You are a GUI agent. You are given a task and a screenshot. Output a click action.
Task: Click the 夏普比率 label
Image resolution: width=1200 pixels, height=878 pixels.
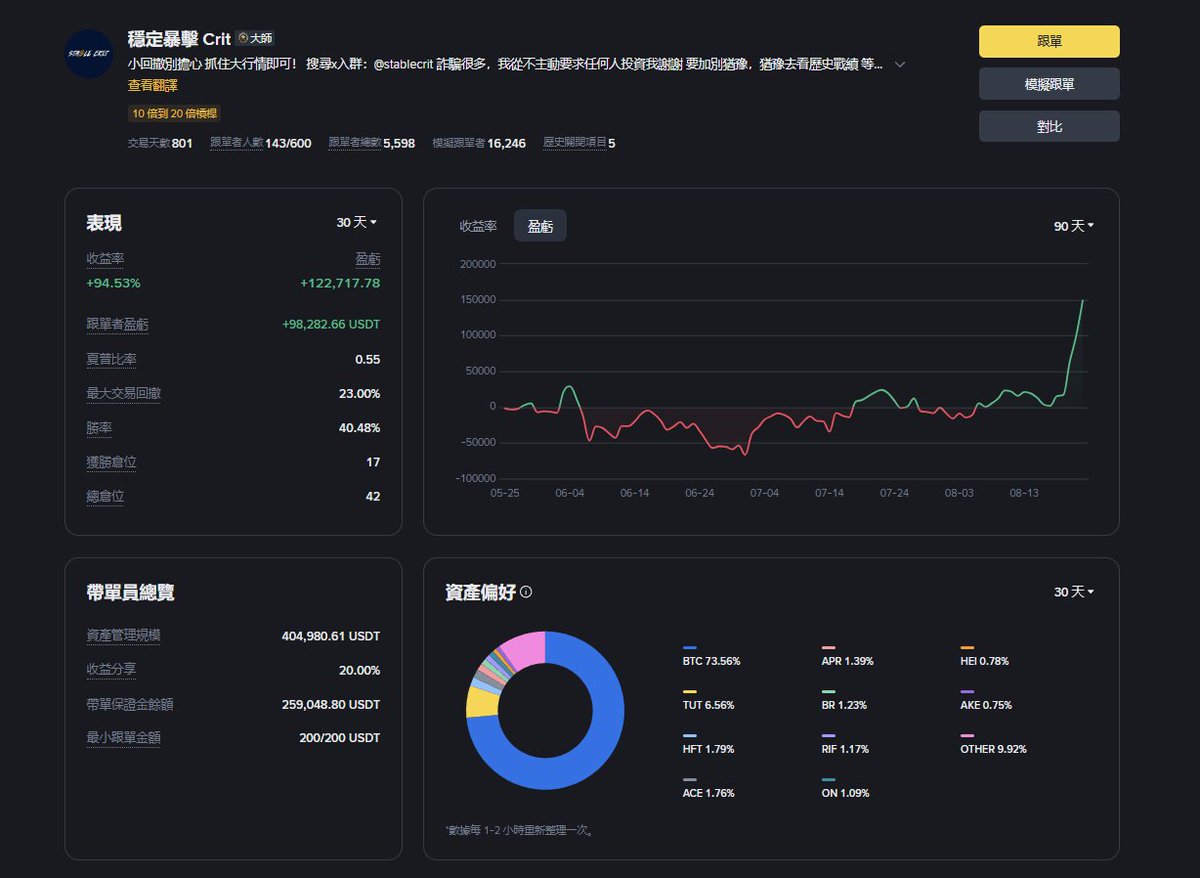(112, 359)
